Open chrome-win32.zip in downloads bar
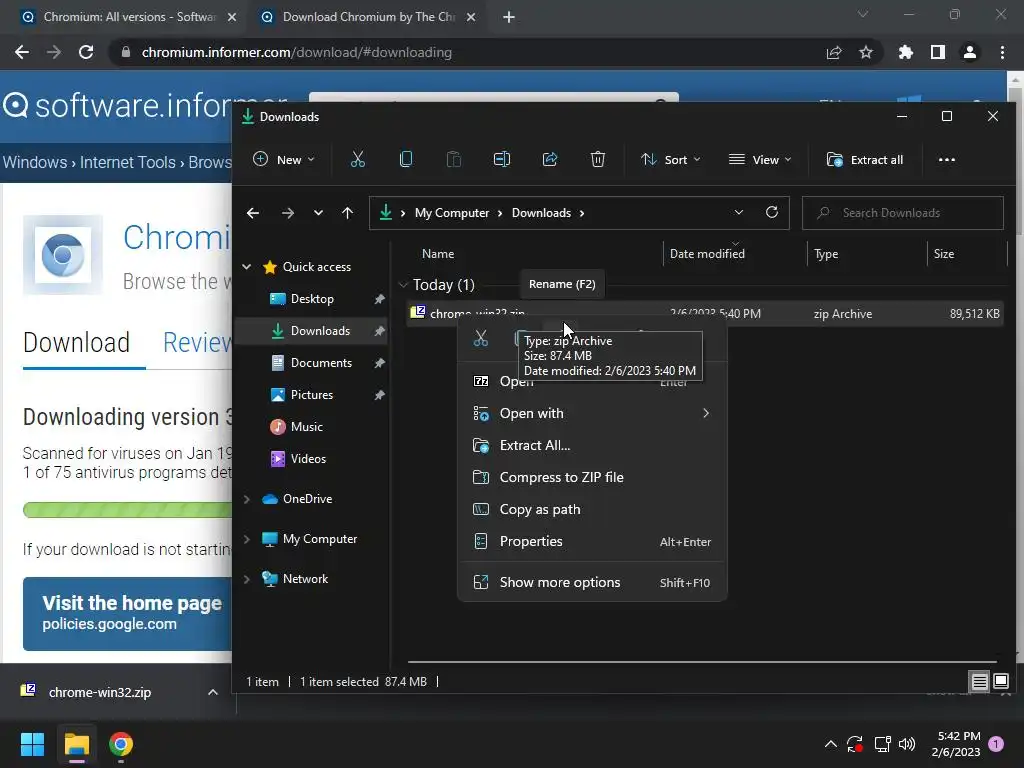The height and width of the screenshot is (768, 1024). (x=98, y=692)
